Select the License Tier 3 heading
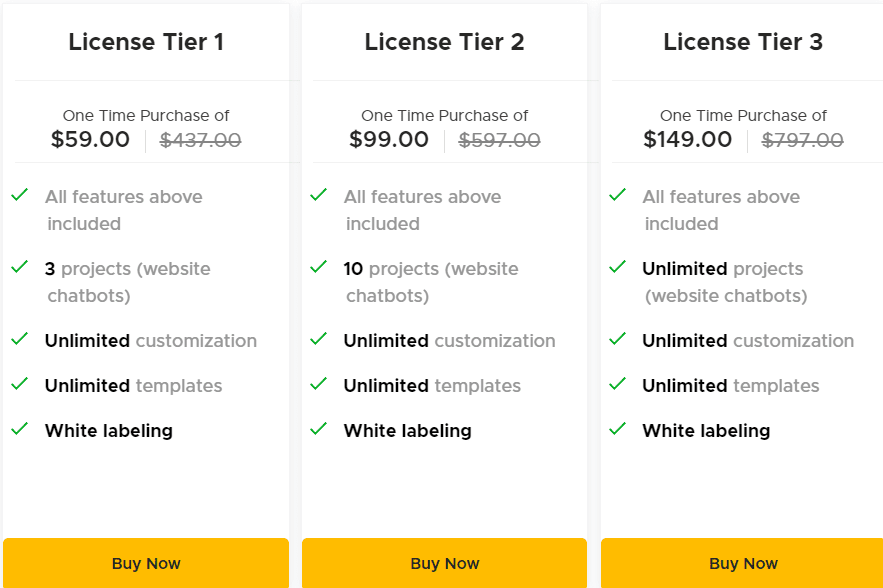The height and width of the screenshot is (588, 883). (x=743, y=42)
